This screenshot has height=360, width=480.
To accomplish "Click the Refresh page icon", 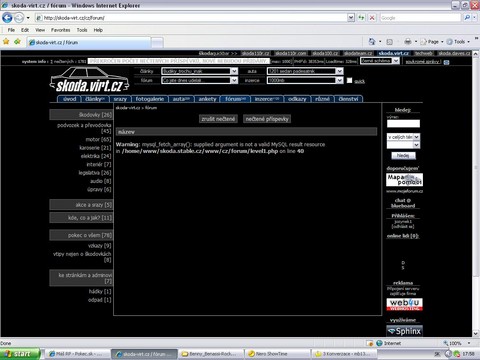I will tap(361, 17).
